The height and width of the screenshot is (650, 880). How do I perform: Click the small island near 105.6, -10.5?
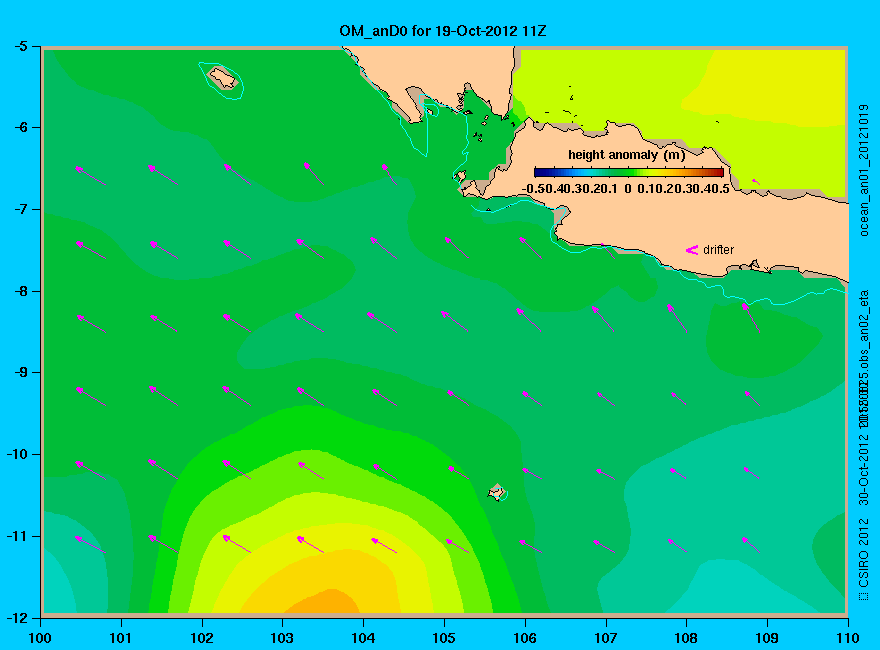(497, 492)
